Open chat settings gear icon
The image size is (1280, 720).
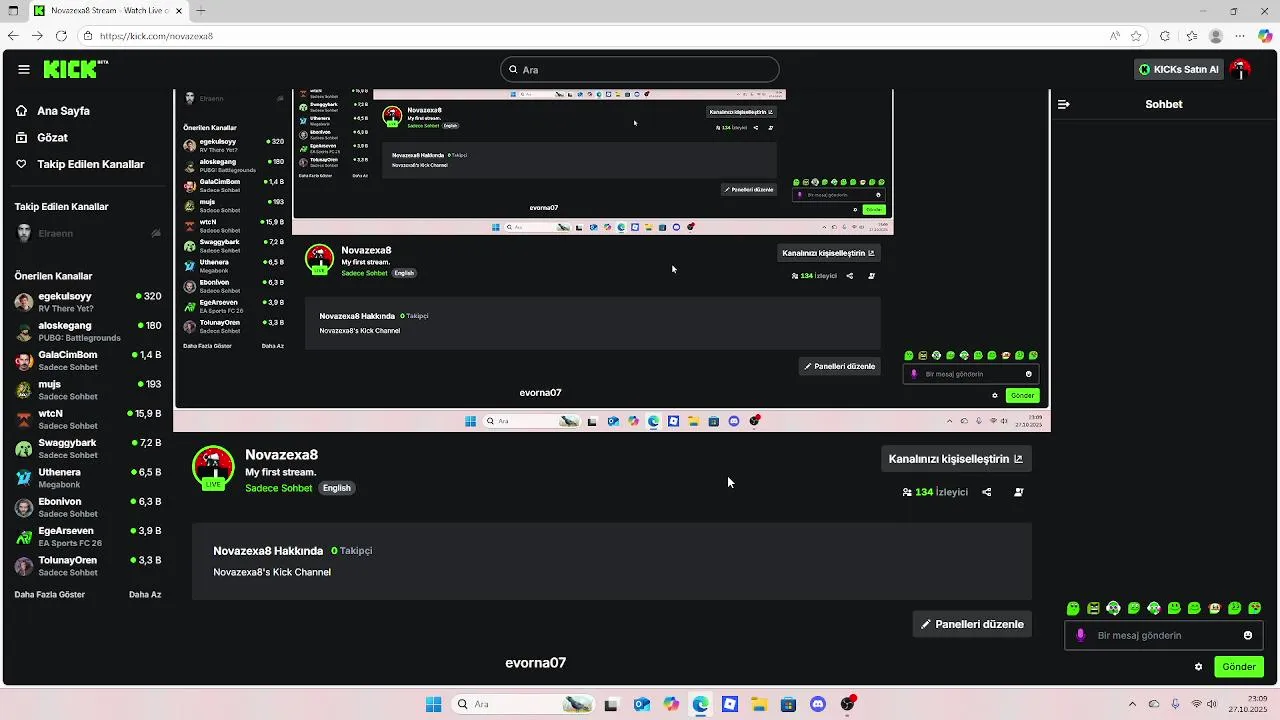coord(1198,667)
